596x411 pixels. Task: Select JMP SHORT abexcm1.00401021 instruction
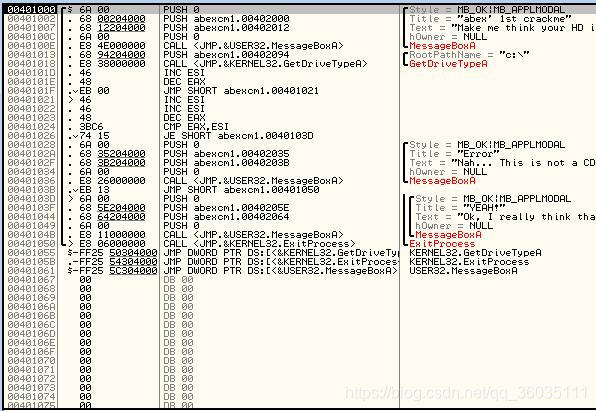[241, 90]
